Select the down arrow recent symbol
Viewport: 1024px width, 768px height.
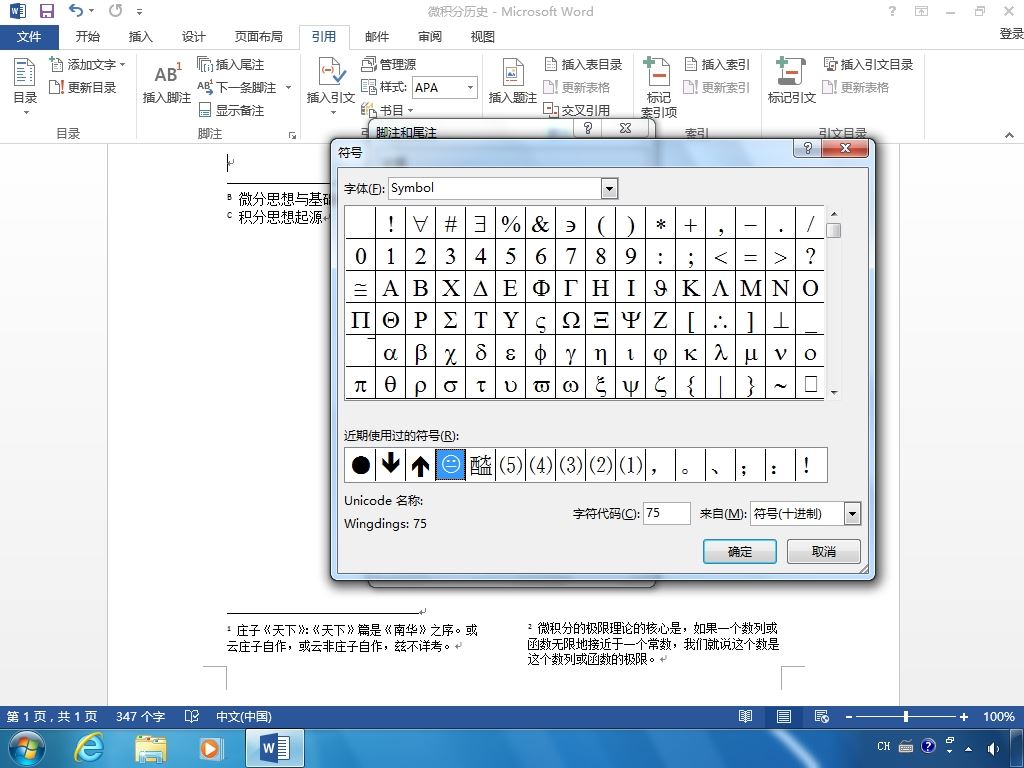pos(391,465)
